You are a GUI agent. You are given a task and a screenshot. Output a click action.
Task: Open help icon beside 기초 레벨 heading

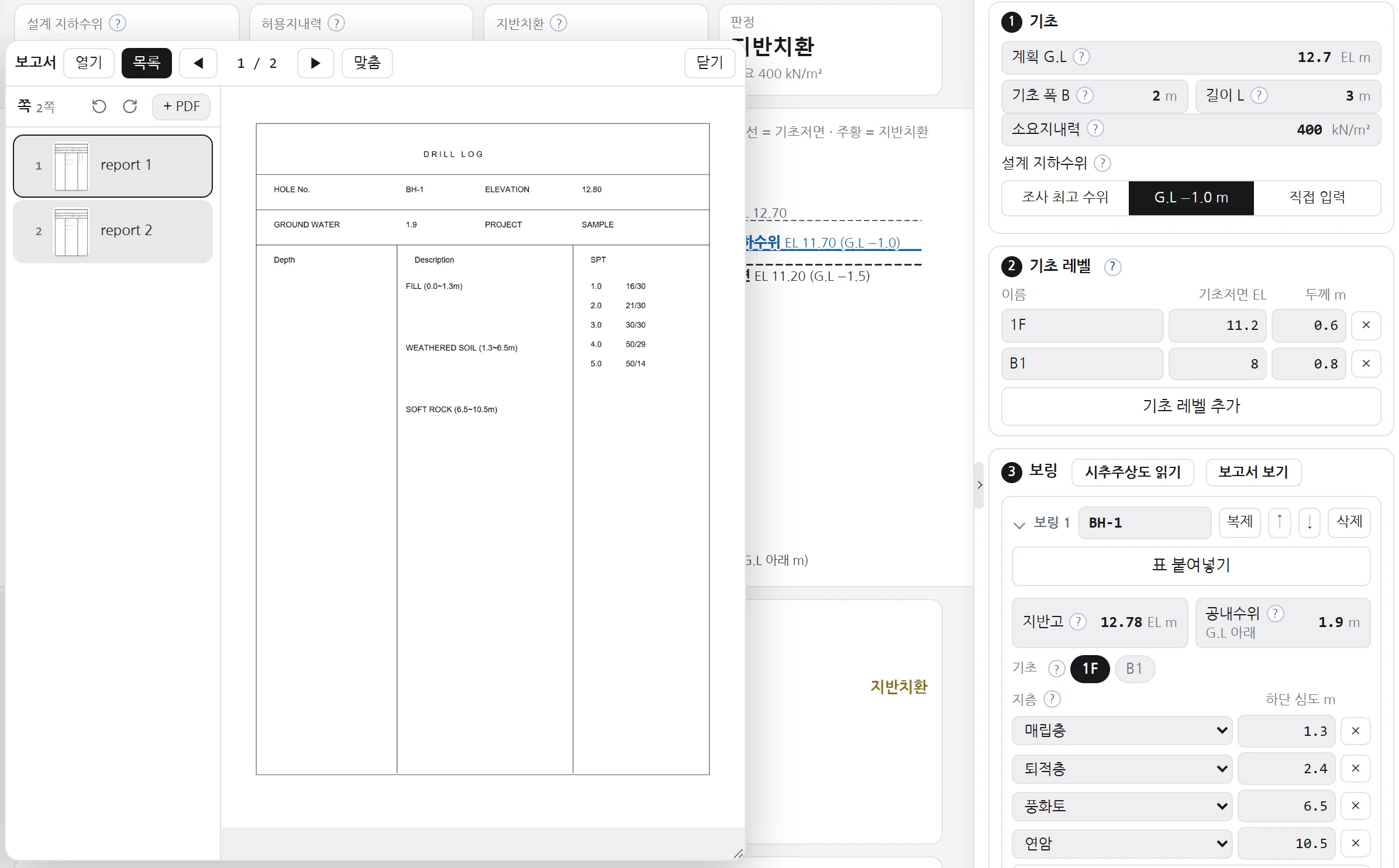tap(1112, 267)
